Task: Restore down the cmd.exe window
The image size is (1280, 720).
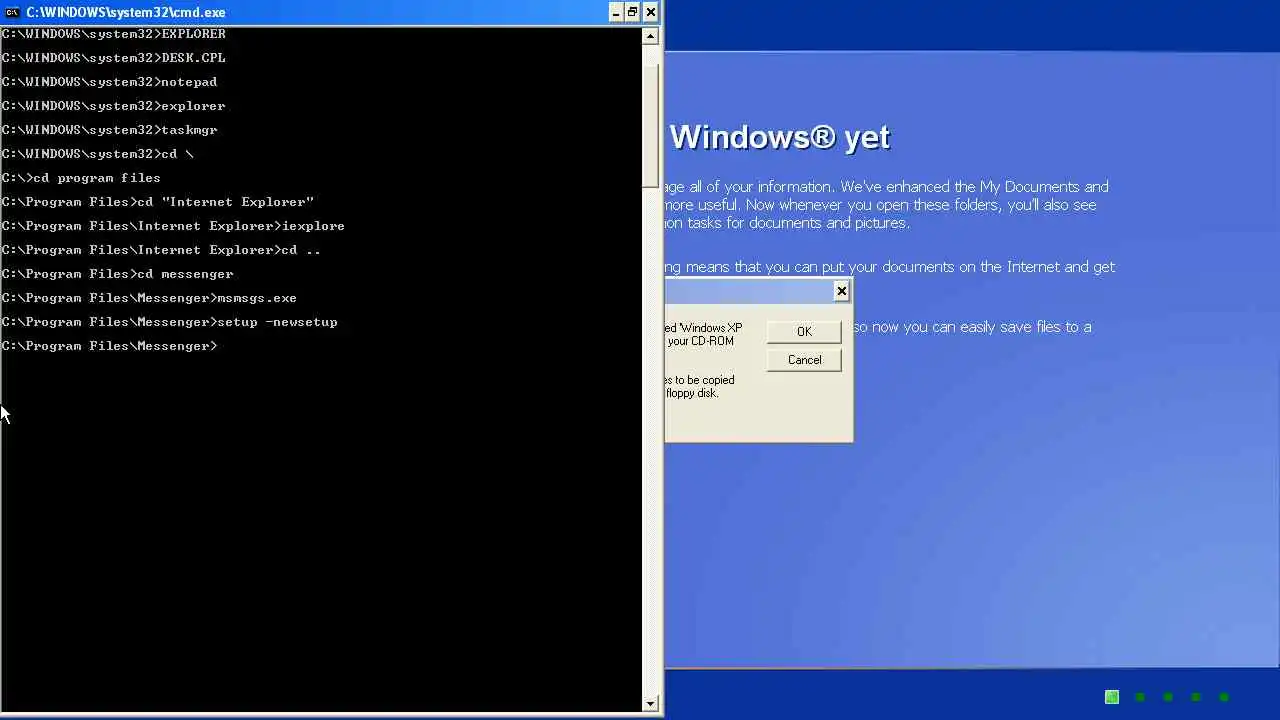Action: [x=632, y=12]
